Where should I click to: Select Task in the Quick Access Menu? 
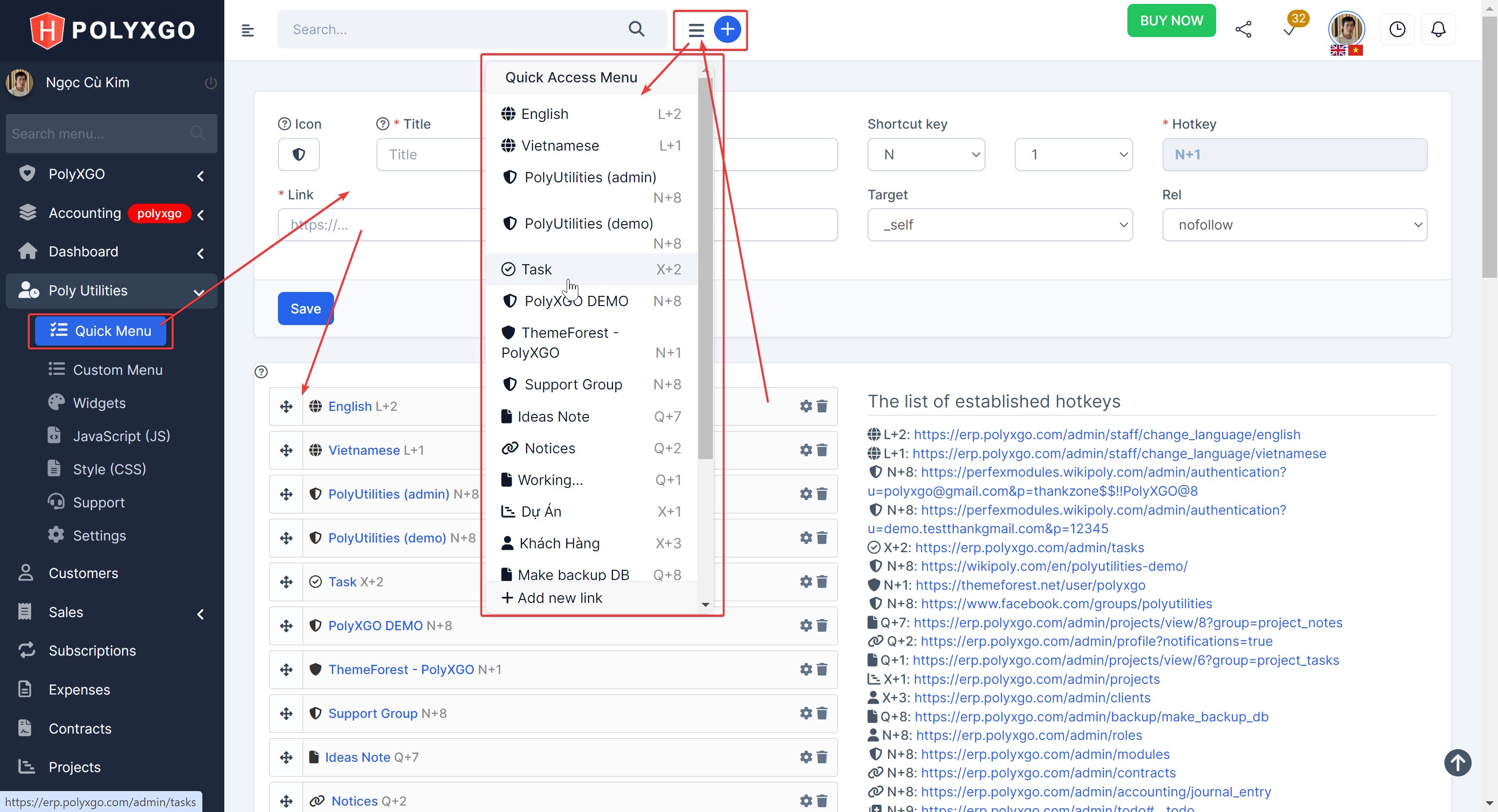[535, 269]
